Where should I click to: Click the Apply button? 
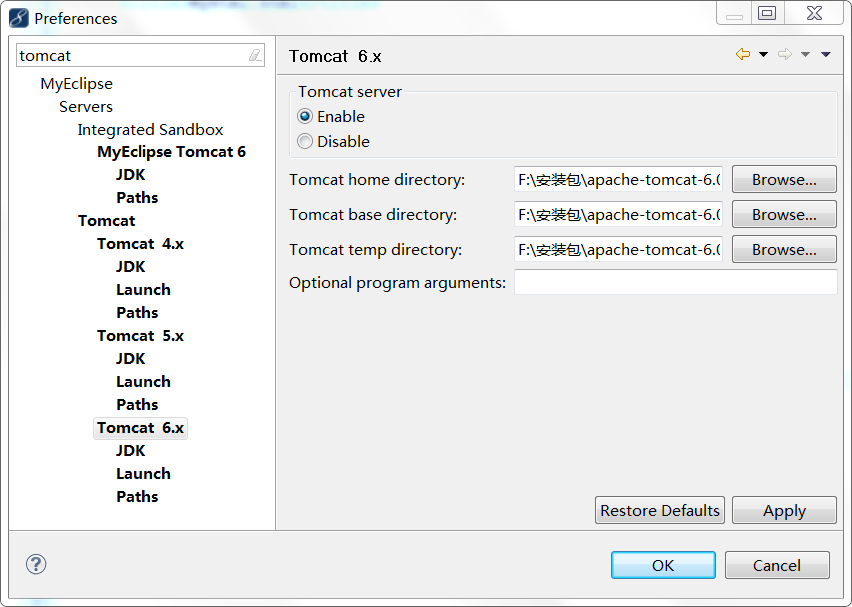pyautogui.click(x=784, y=510)
